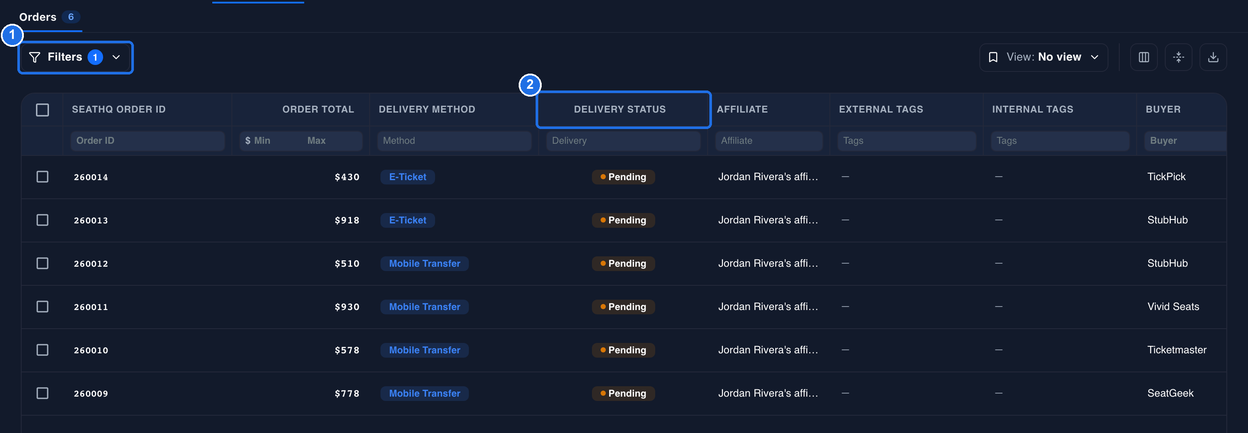This screenshot has height=433, width=1248.
Task: Click the Internal Tags column header
Action: point(1033,110)
